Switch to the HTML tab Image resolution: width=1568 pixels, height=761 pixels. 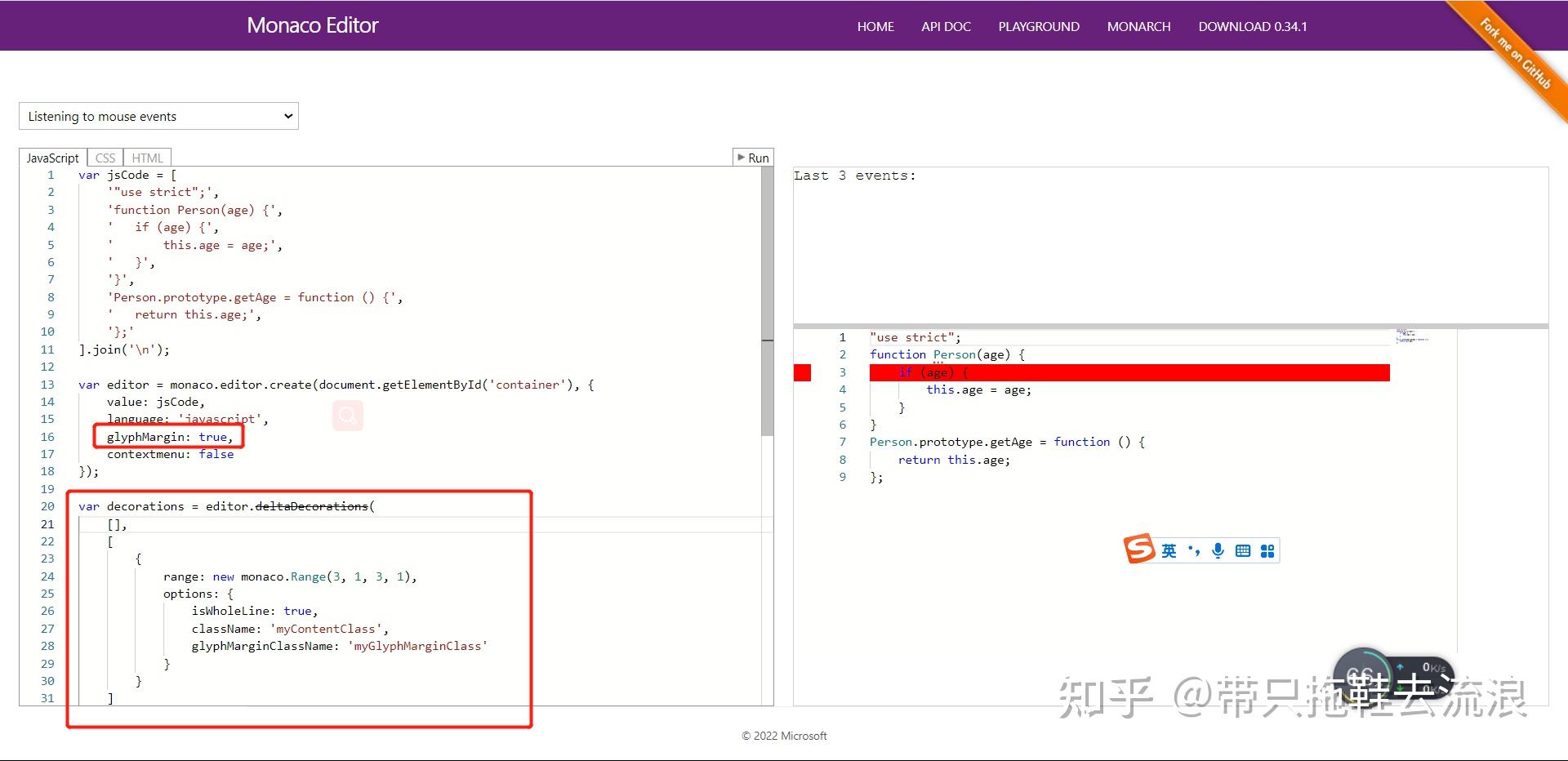coord(147,157)
